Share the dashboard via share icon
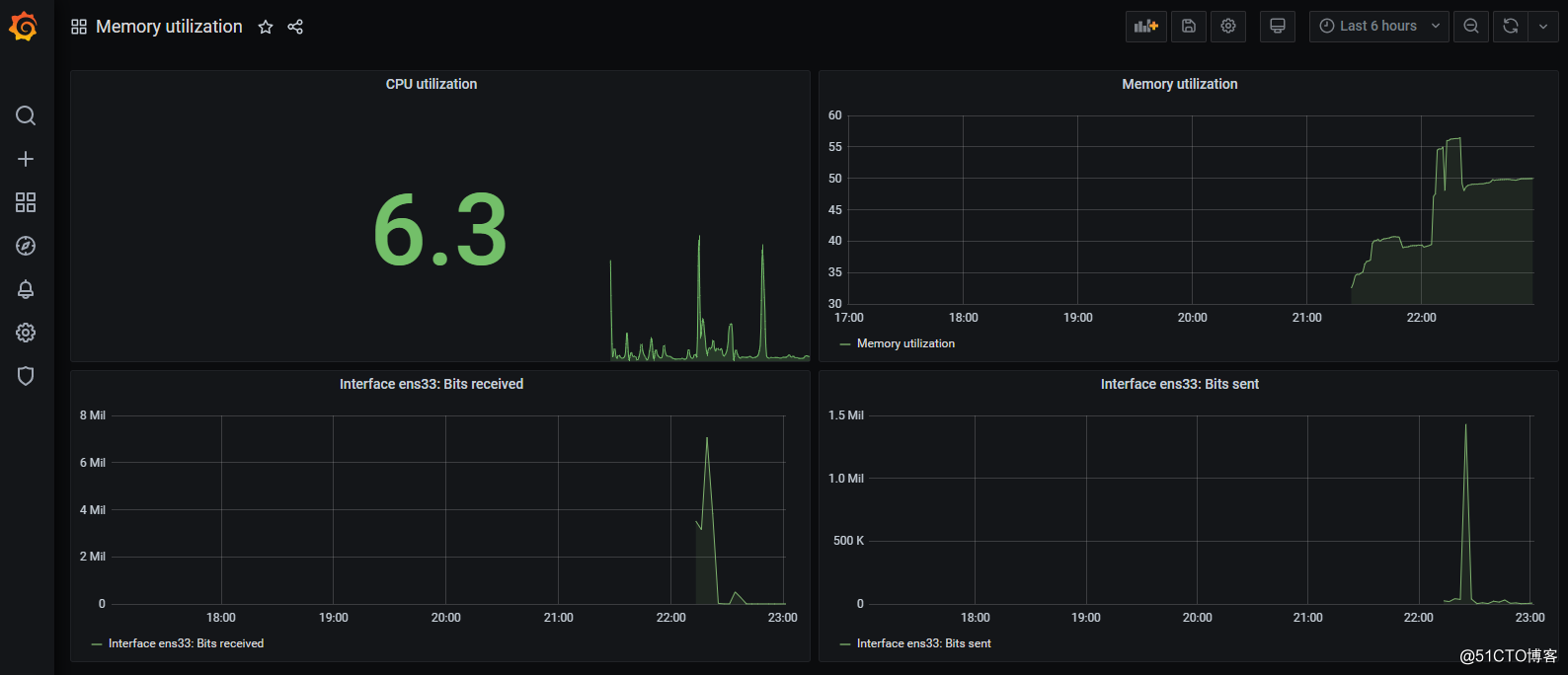This screenshot has width=1568, height=675. [x=295, y=27]
